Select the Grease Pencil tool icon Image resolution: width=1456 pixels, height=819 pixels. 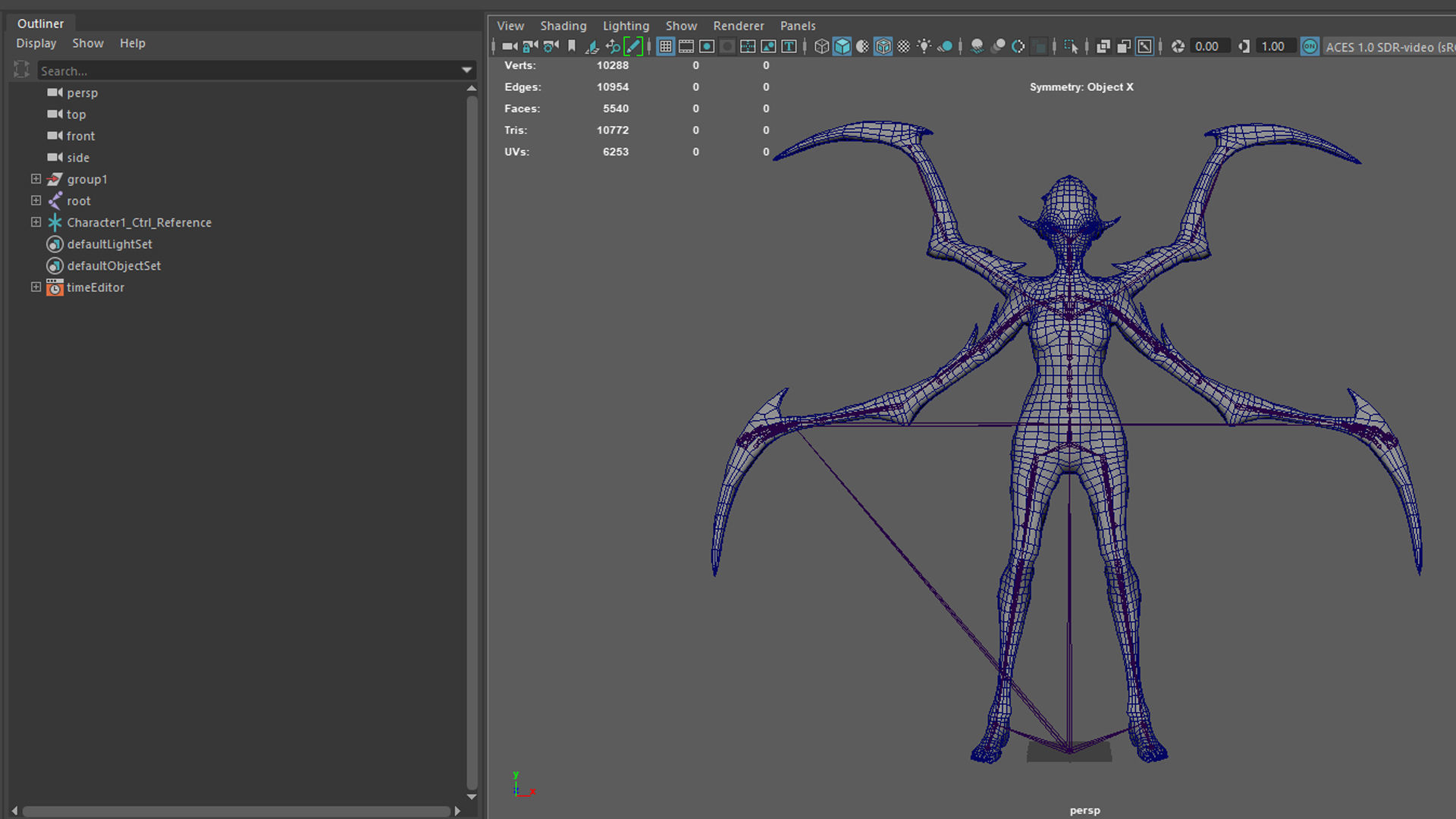click(633, 46)
